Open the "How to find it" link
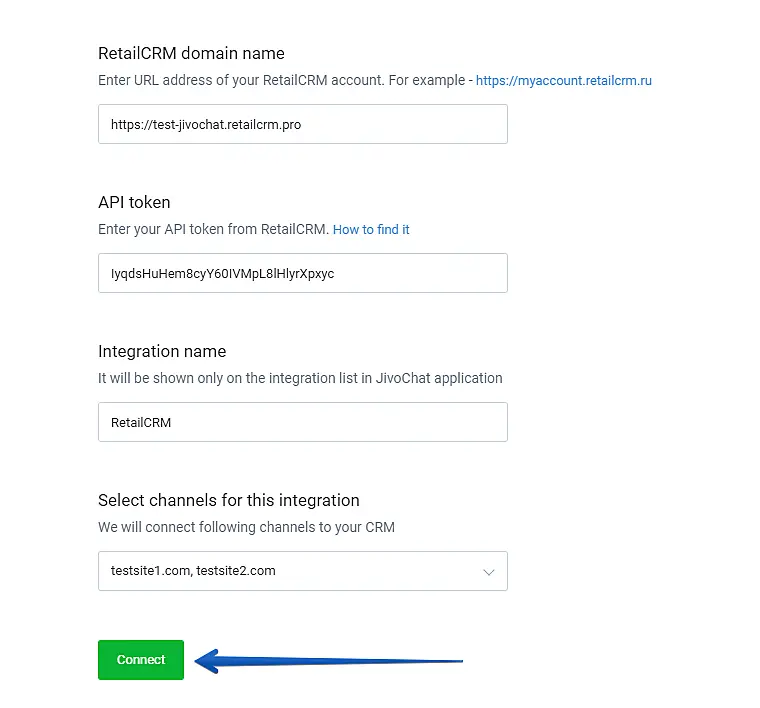The image size is (760, 708). 371,229
